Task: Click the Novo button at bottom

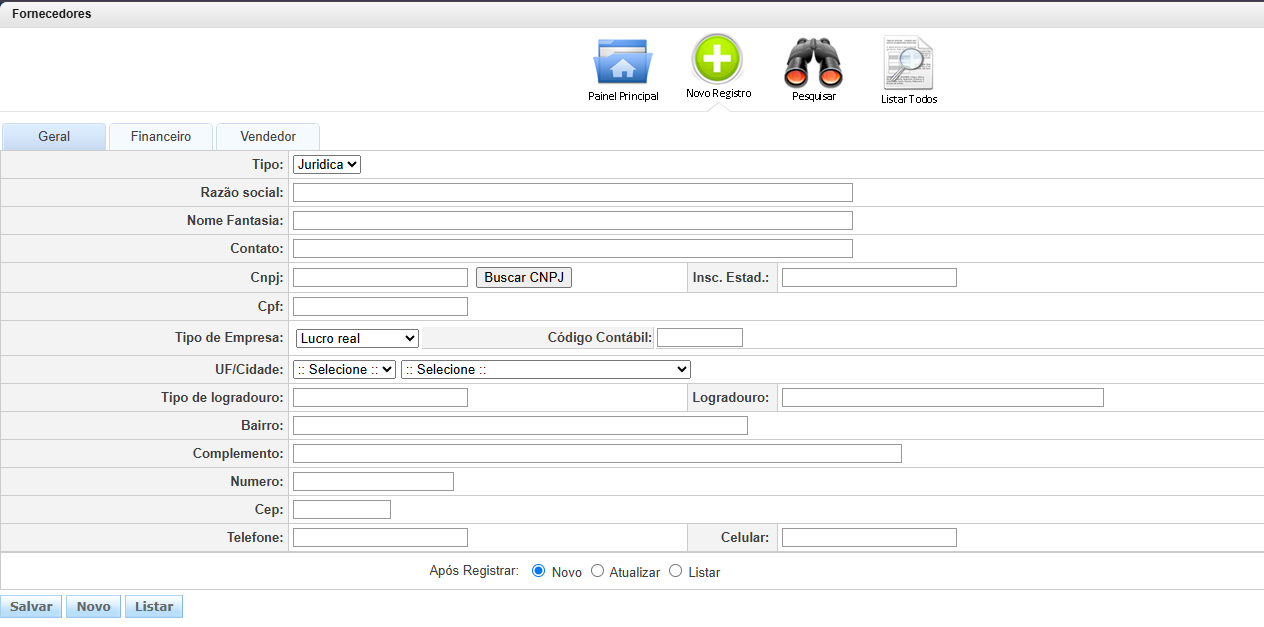Action: tap(94, 606)
